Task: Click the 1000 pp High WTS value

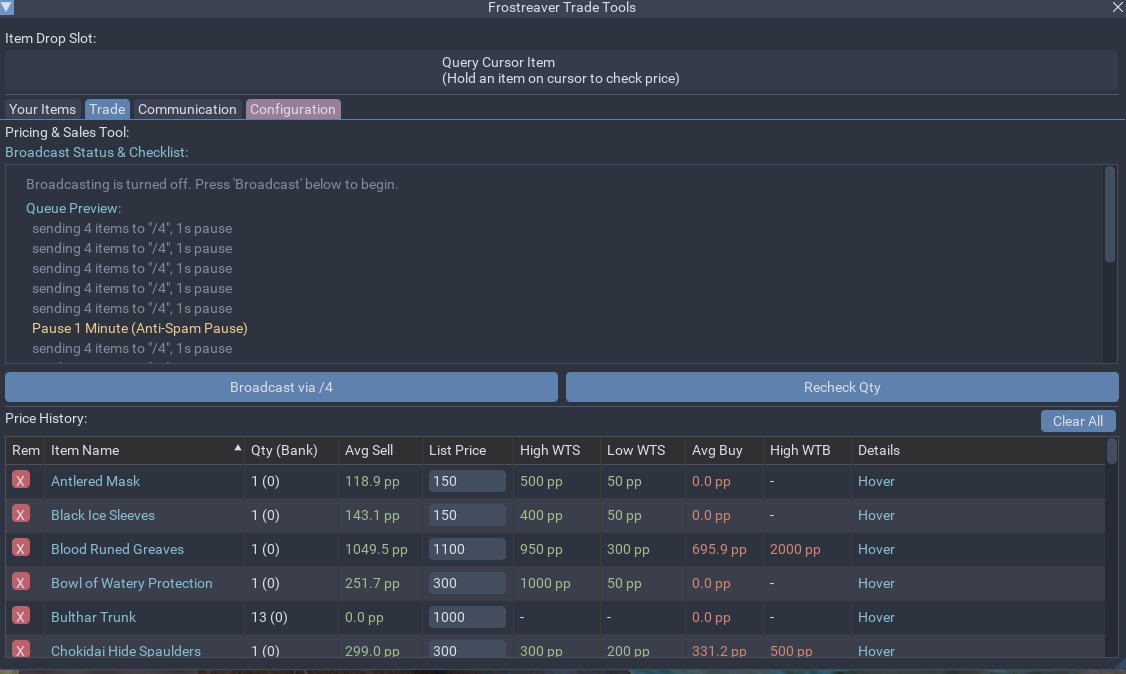Action: click(545, 583)
